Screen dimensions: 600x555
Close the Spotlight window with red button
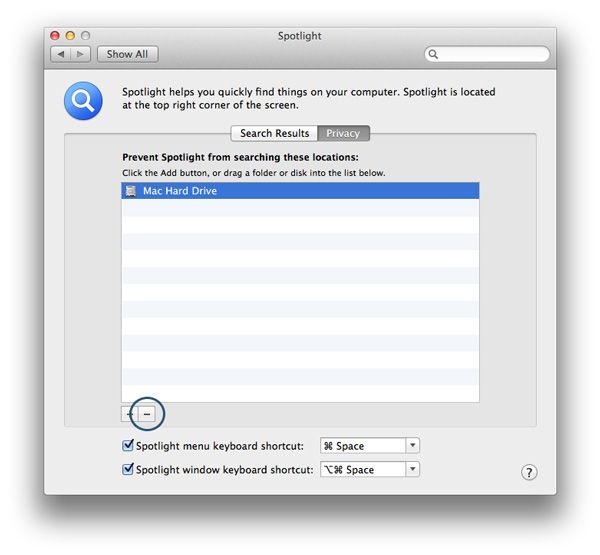click(x=55, y=36)
